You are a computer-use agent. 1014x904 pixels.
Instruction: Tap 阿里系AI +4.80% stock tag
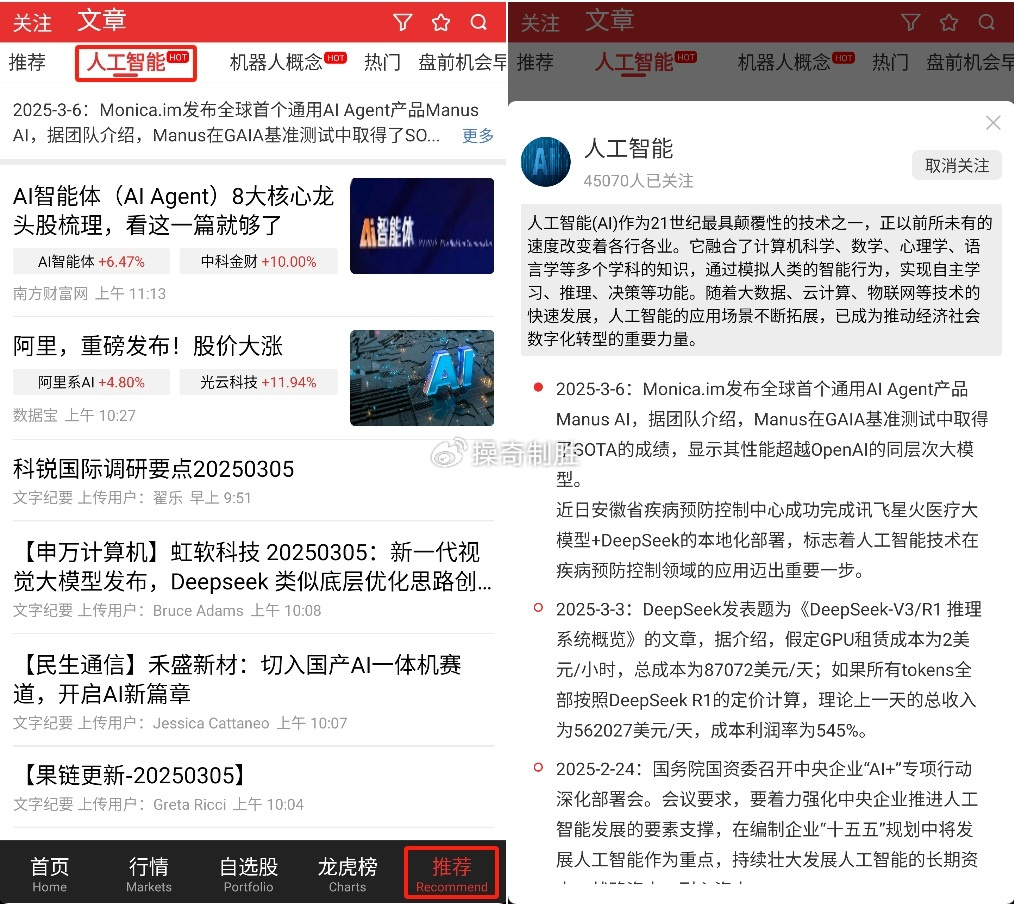pos(91,382)
